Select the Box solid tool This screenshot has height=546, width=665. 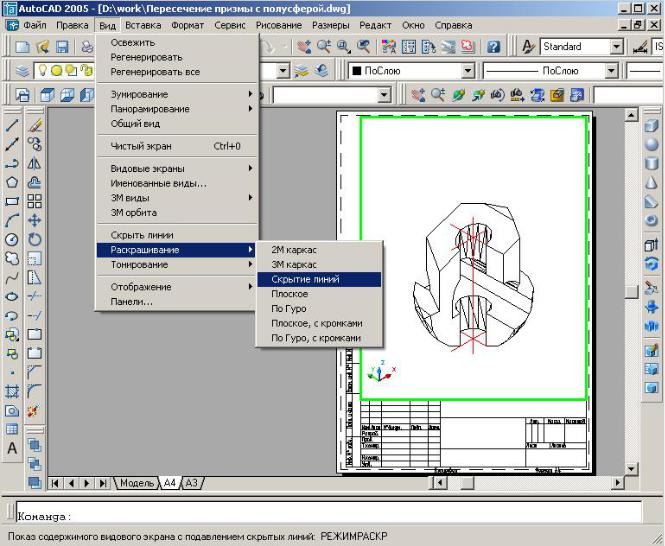[x=651, y=126]
